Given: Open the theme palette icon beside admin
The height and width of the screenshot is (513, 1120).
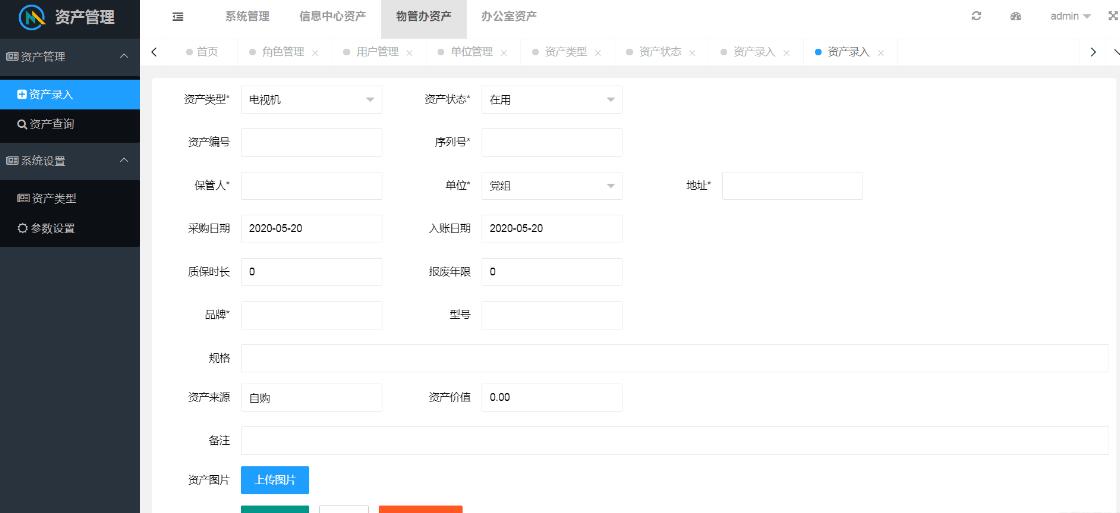Looking at the screenshot, I should [x=1016, y=17].
